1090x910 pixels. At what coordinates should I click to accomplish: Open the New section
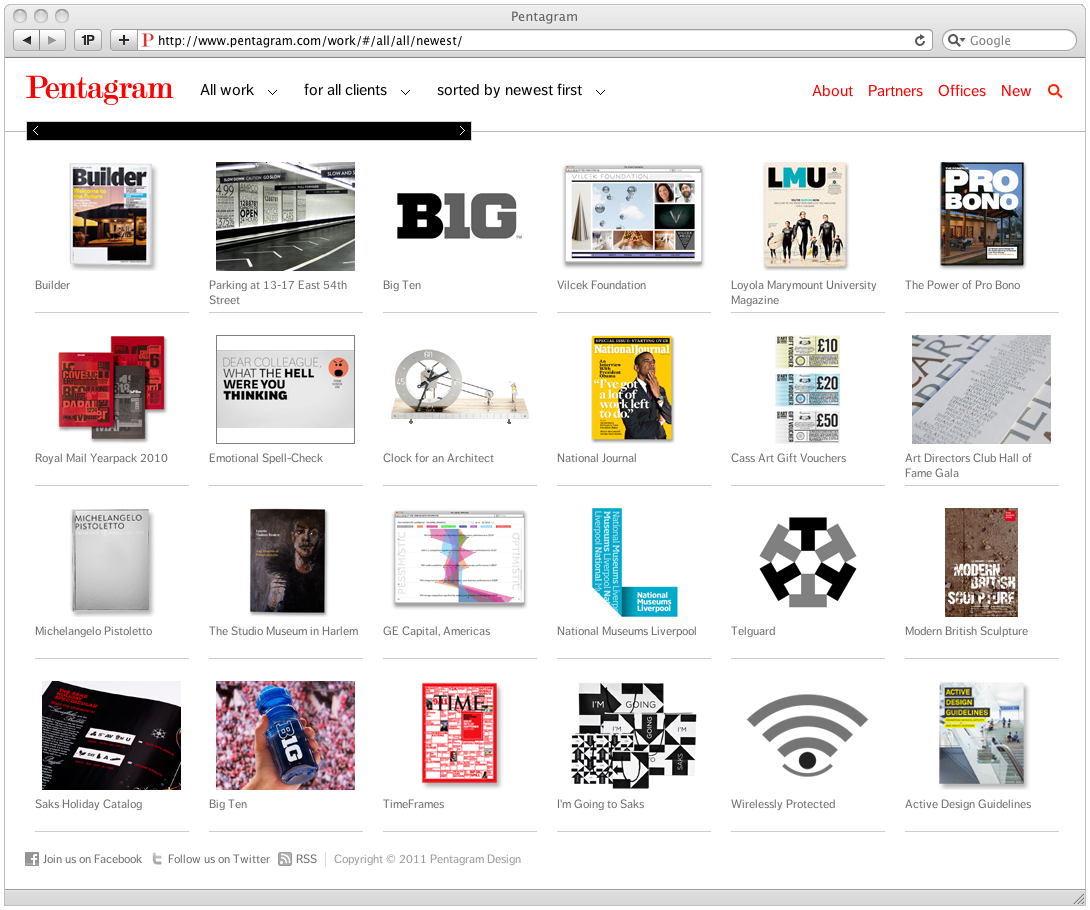point(1016,91)
